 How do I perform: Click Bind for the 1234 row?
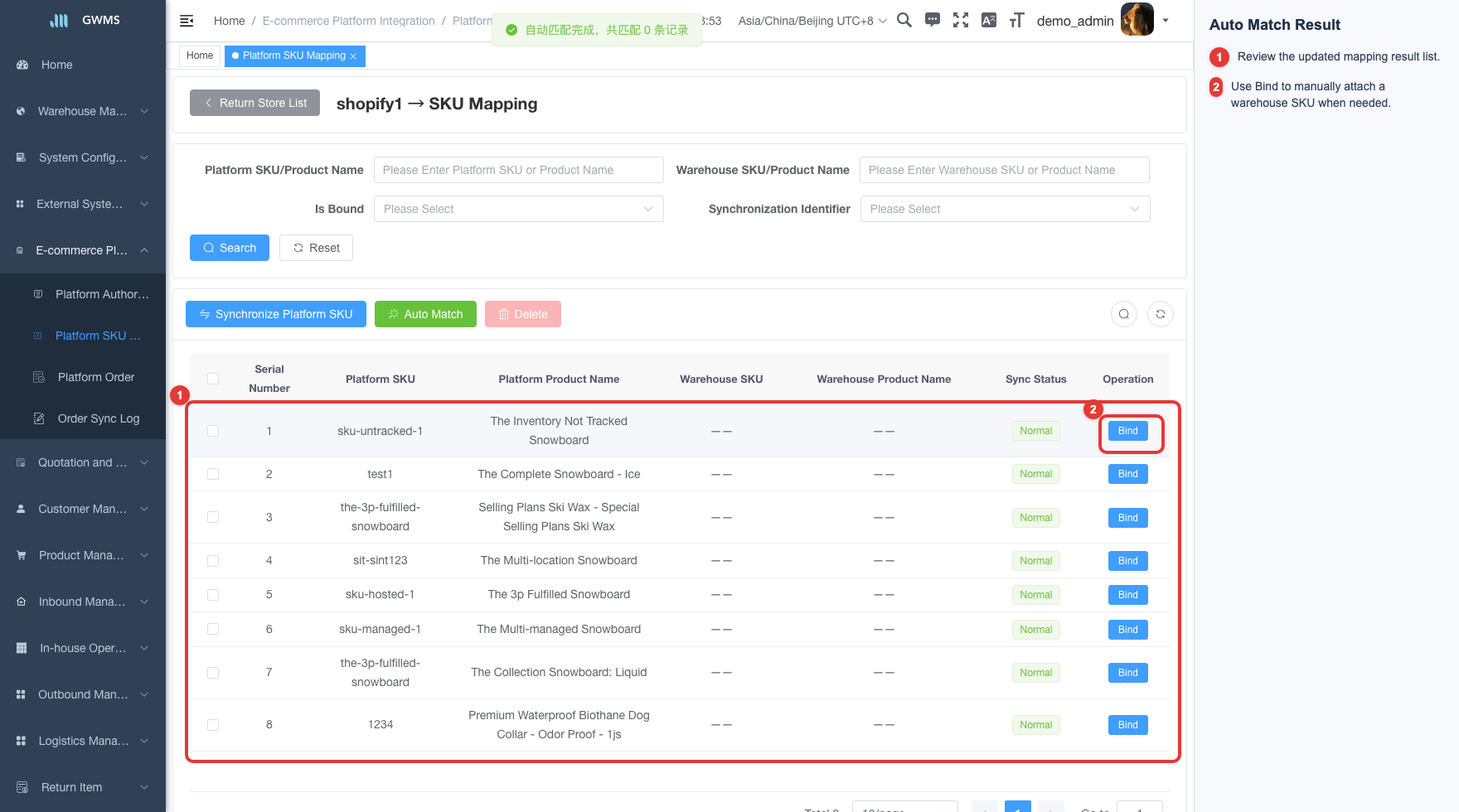click(1128, 725)
